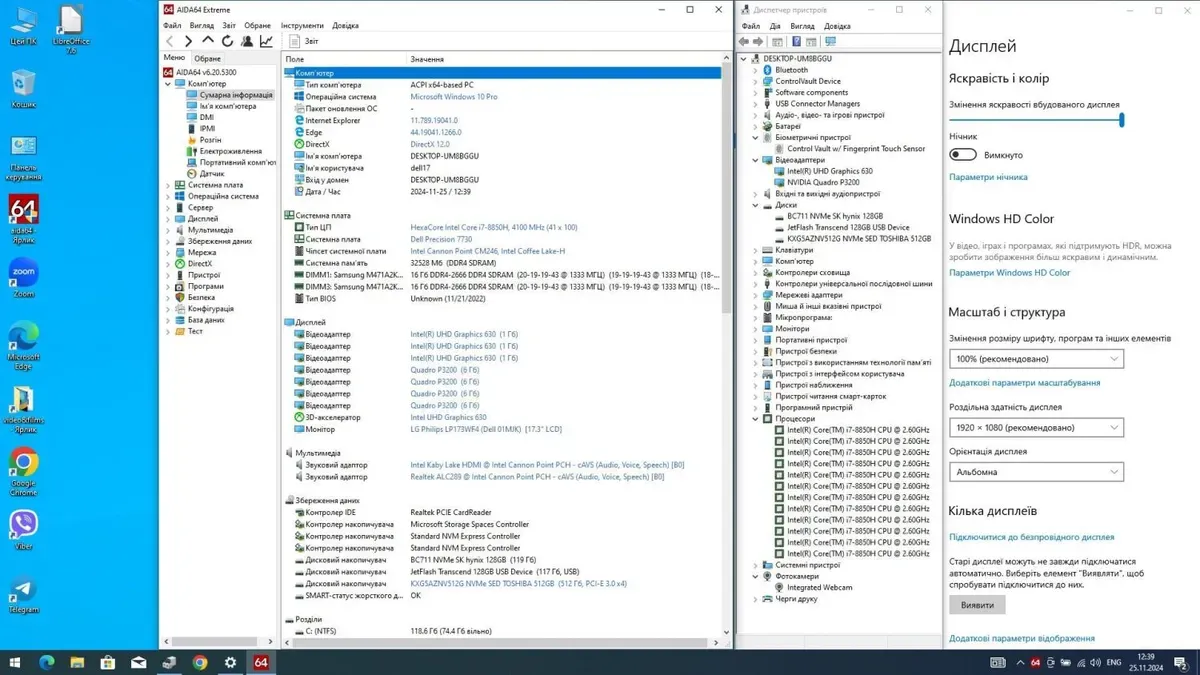The image size is (1200, 675).
Task: Open the 1920 × 1080 resolution dropdown
Action: [1036, 427]
